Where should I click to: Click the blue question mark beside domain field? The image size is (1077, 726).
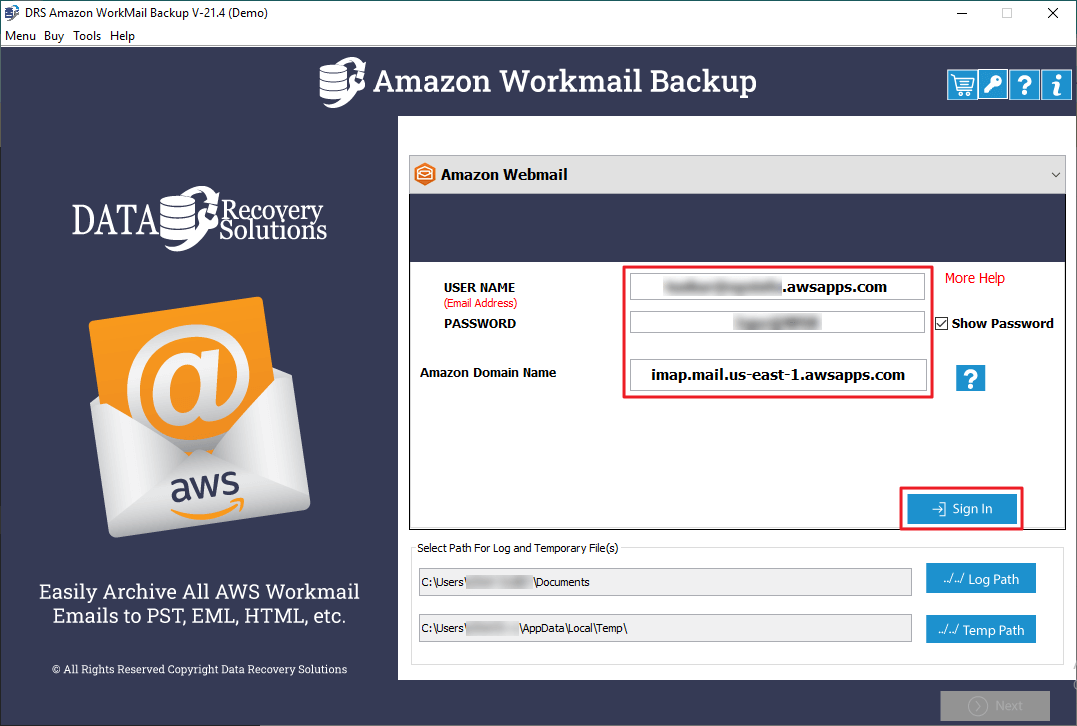970,378
